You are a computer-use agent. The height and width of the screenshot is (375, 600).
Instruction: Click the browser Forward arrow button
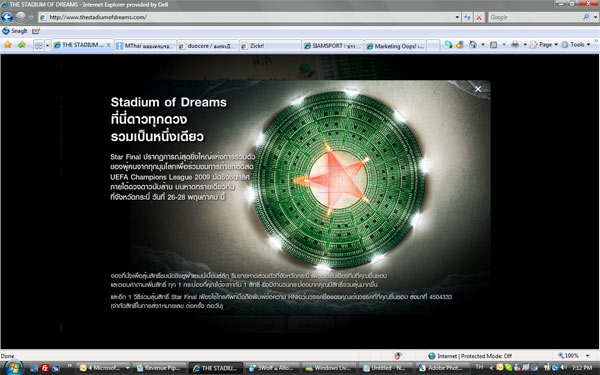point(21,17)
